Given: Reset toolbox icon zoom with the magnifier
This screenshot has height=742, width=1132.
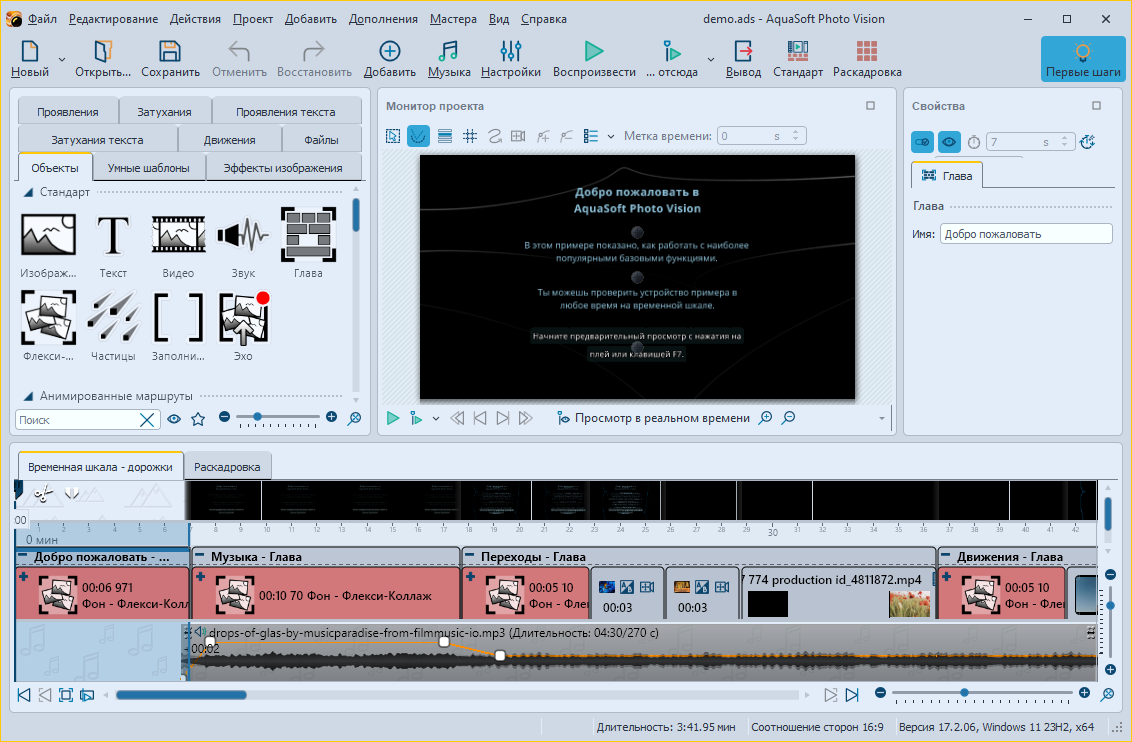Looking at the screenshot, I should (x=354, y=418).
